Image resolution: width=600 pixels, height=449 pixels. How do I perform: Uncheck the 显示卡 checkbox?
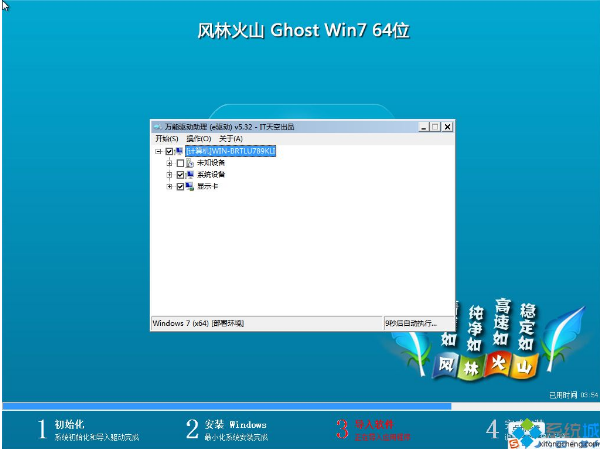[180, 187]
